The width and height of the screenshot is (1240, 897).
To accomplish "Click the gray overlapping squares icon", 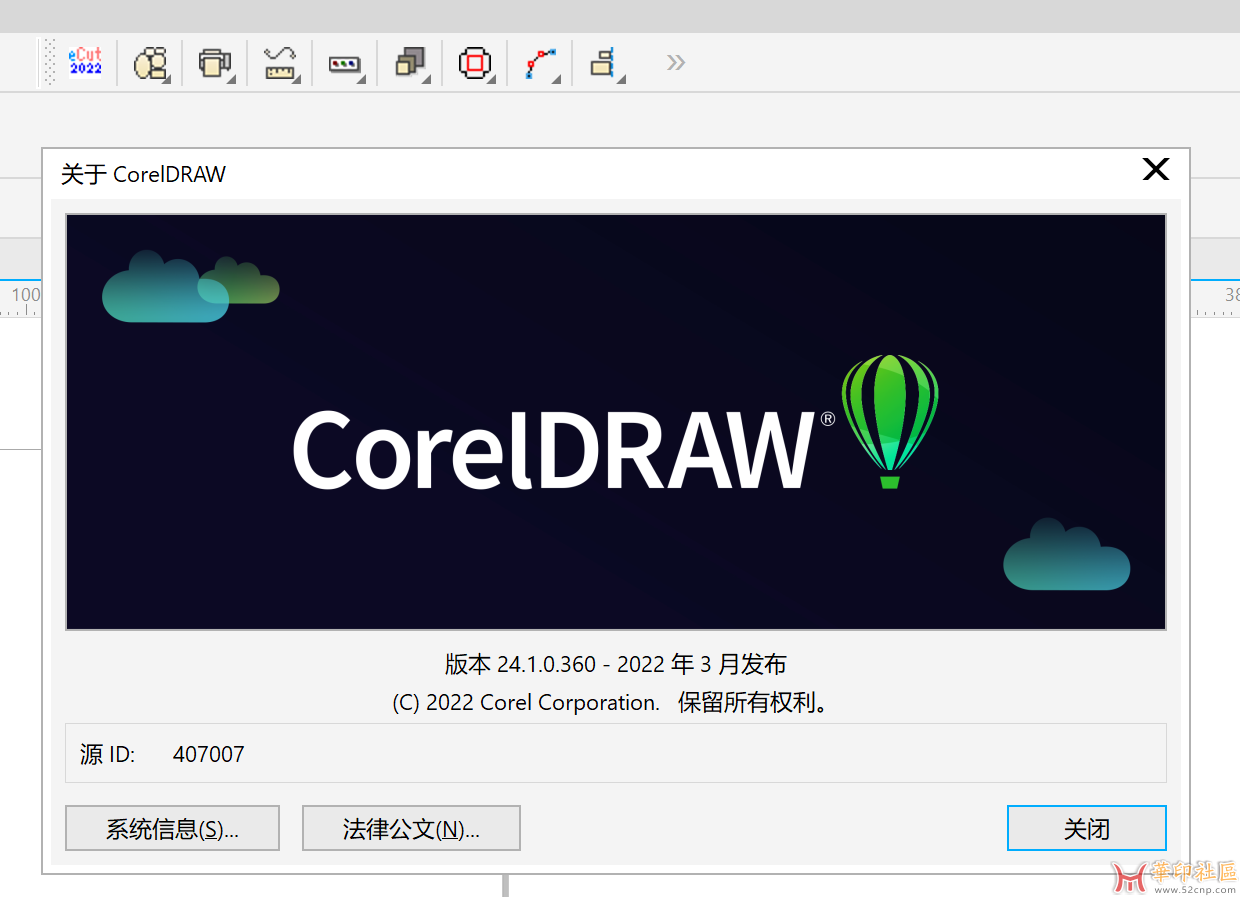I will [410, 63].
